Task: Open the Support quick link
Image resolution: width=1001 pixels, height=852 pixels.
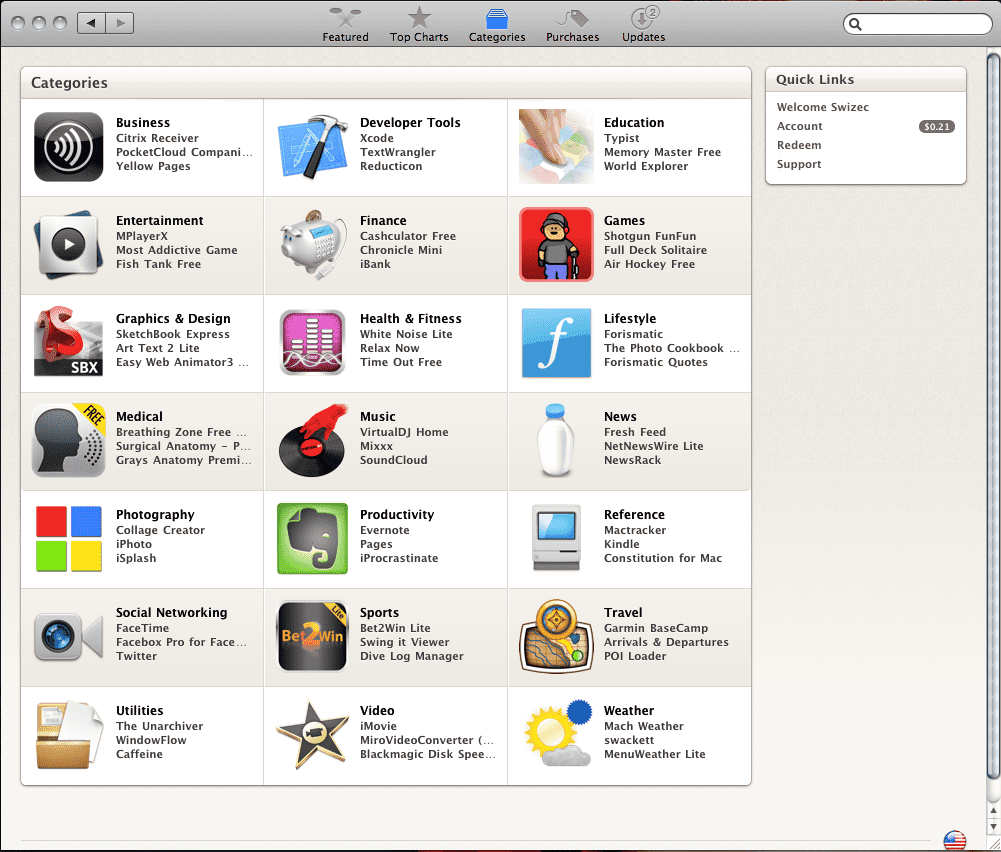Action: [799, 164]
